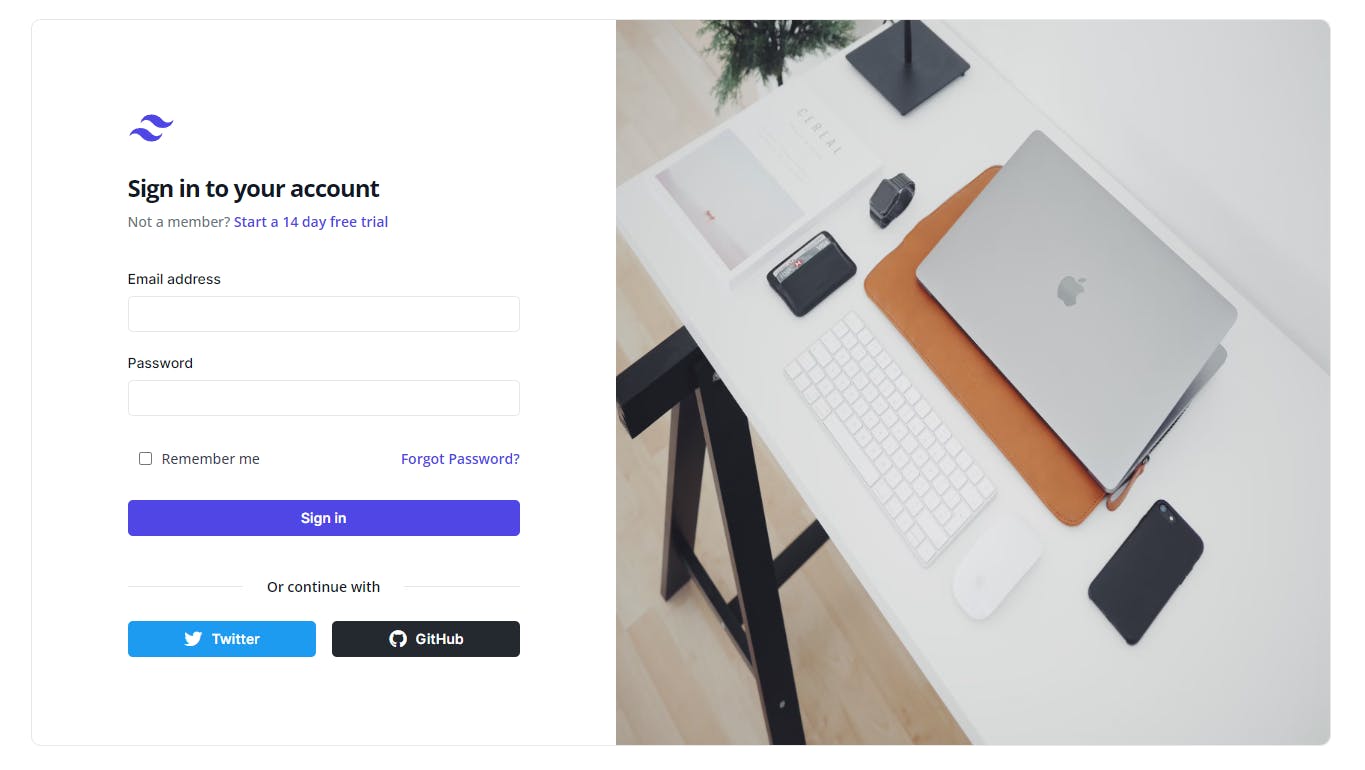This screenshot has height=770, width=1365.
Task: Focus the Email address input field
Action: (x=324, y=314)
